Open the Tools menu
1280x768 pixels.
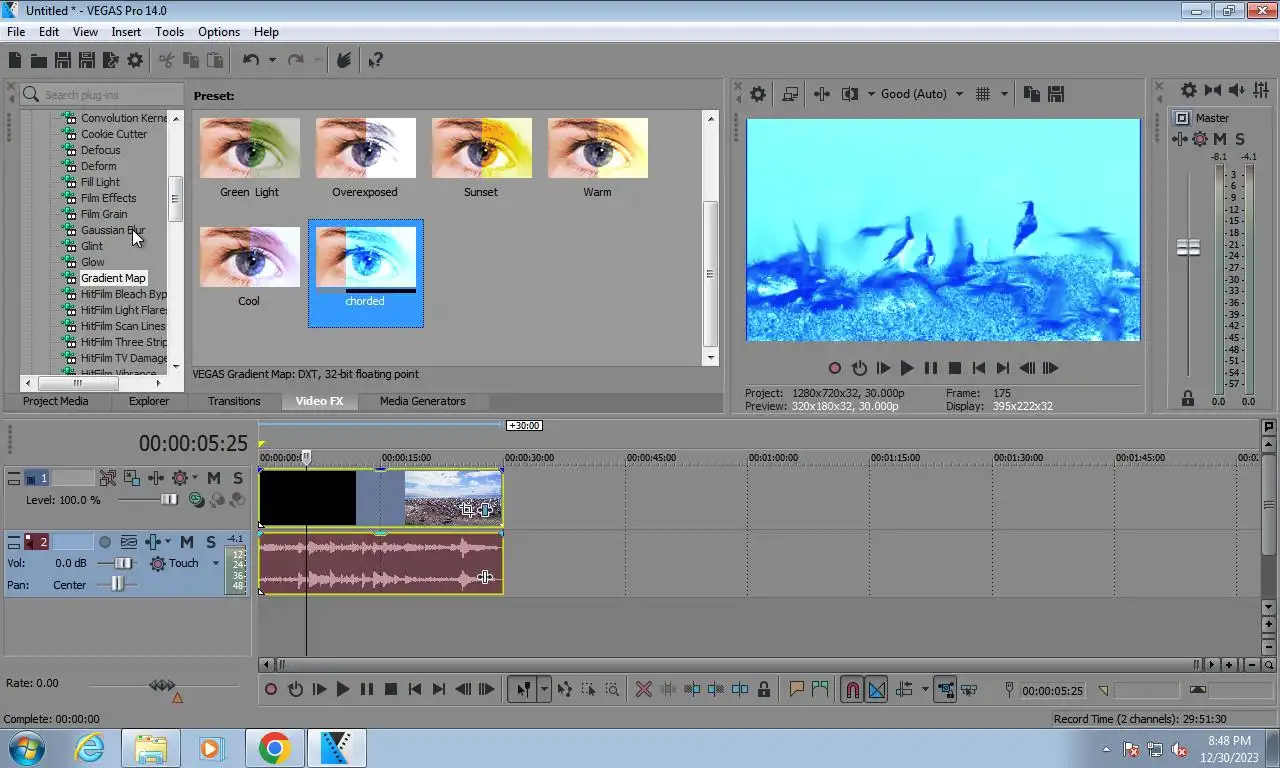169,32
